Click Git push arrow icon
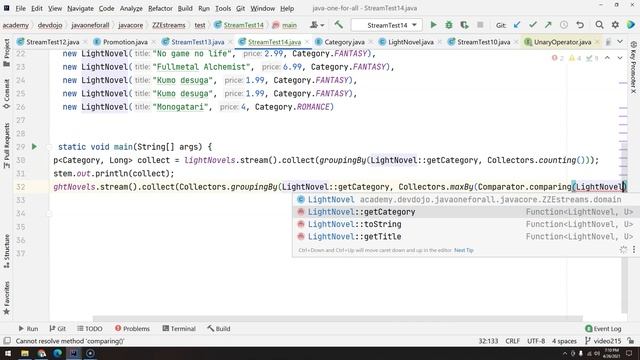The width and height of the screenshot is (640, 360). pos(548,25)
